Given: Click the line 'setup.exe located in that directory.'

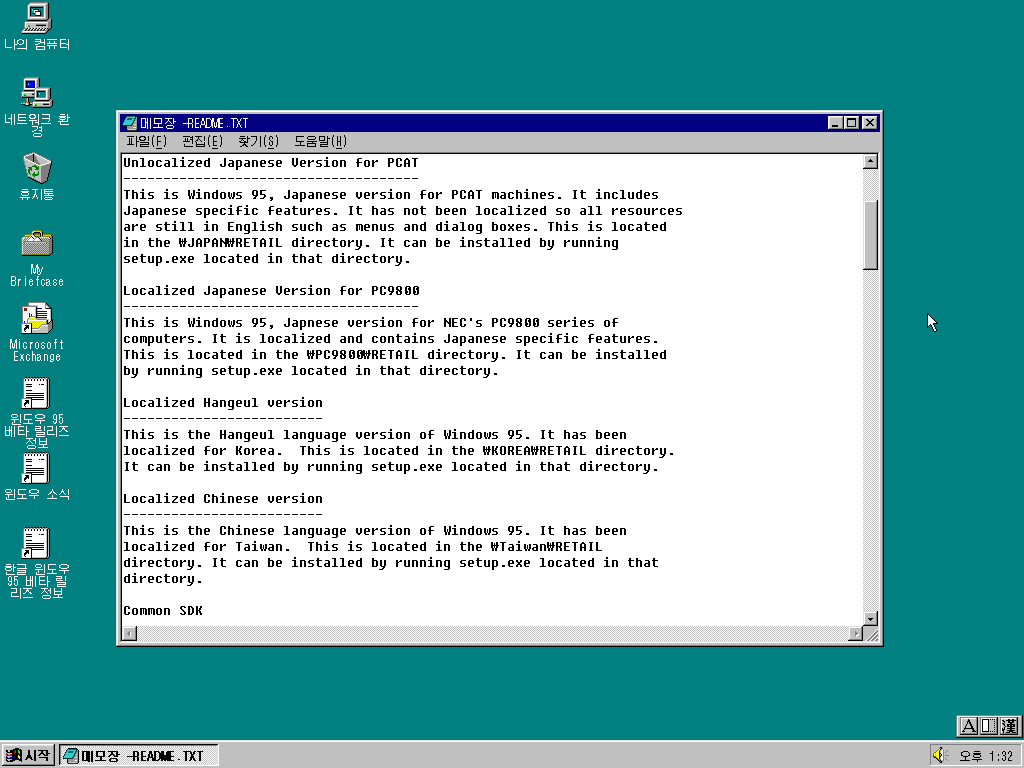Looking at the screenshot, I should coord(266,259).
